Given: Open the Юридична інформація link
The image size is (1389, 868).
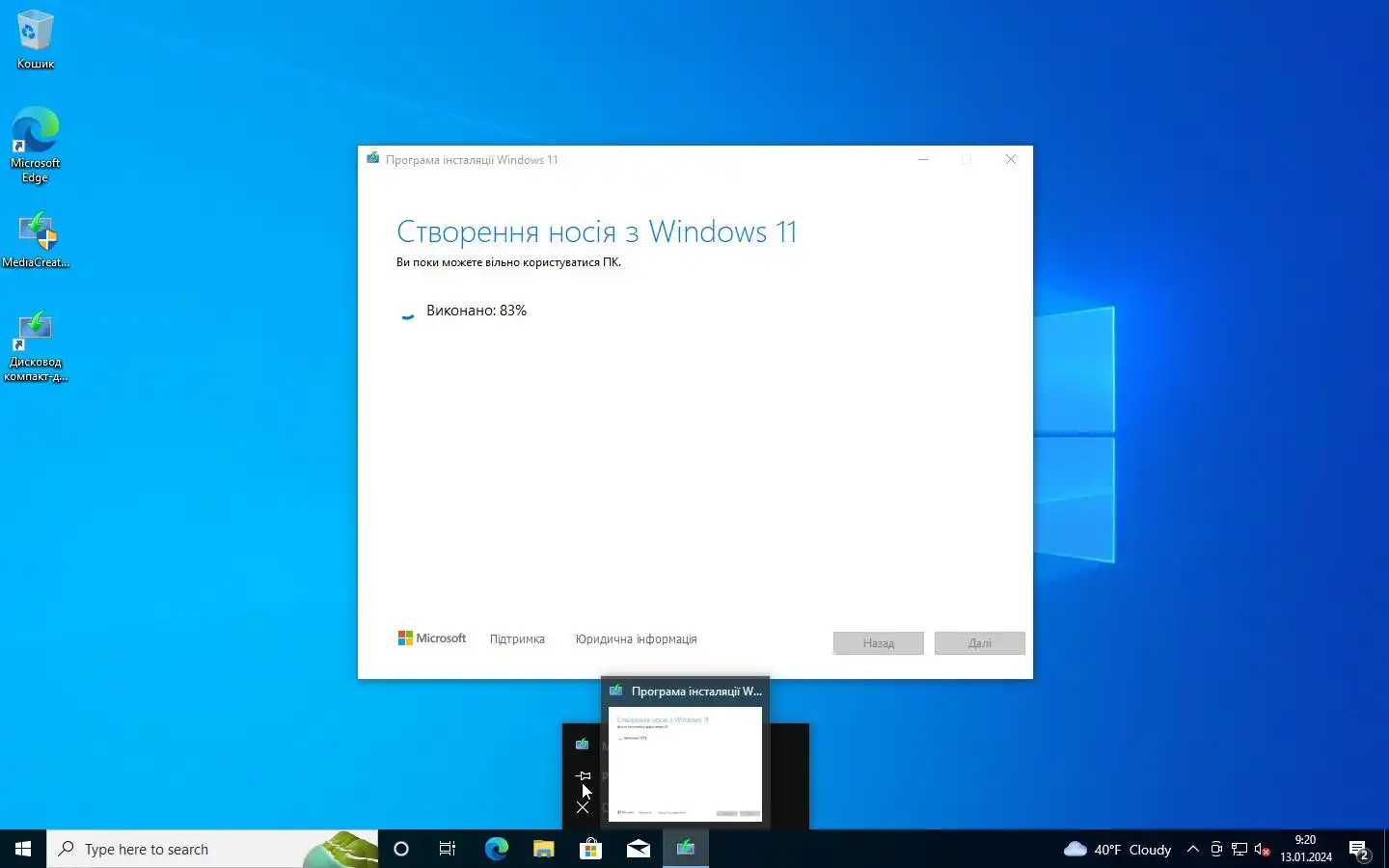Looking at the screenshot, I should pyautogui.click(x=636, y=638).
